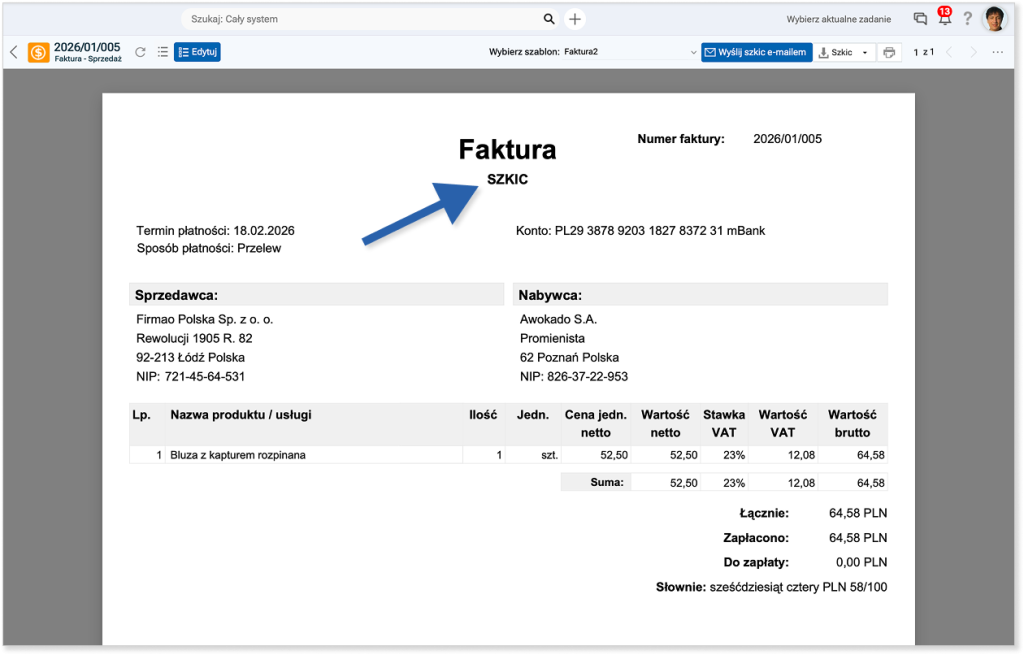Go to the next record arrow
Screen dimensions: 1024x655
click(973, 52)
